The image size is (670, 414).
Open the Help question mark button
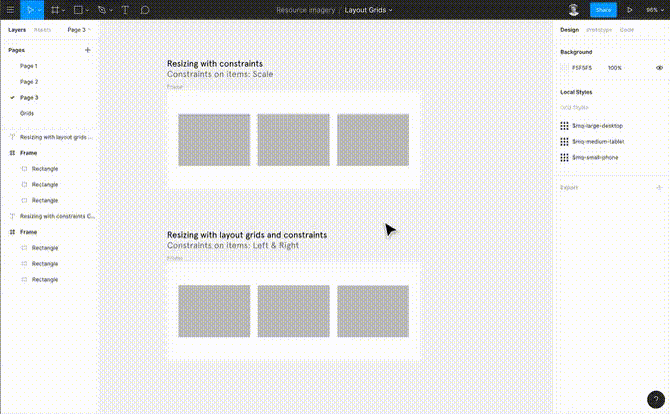(655, 400)
